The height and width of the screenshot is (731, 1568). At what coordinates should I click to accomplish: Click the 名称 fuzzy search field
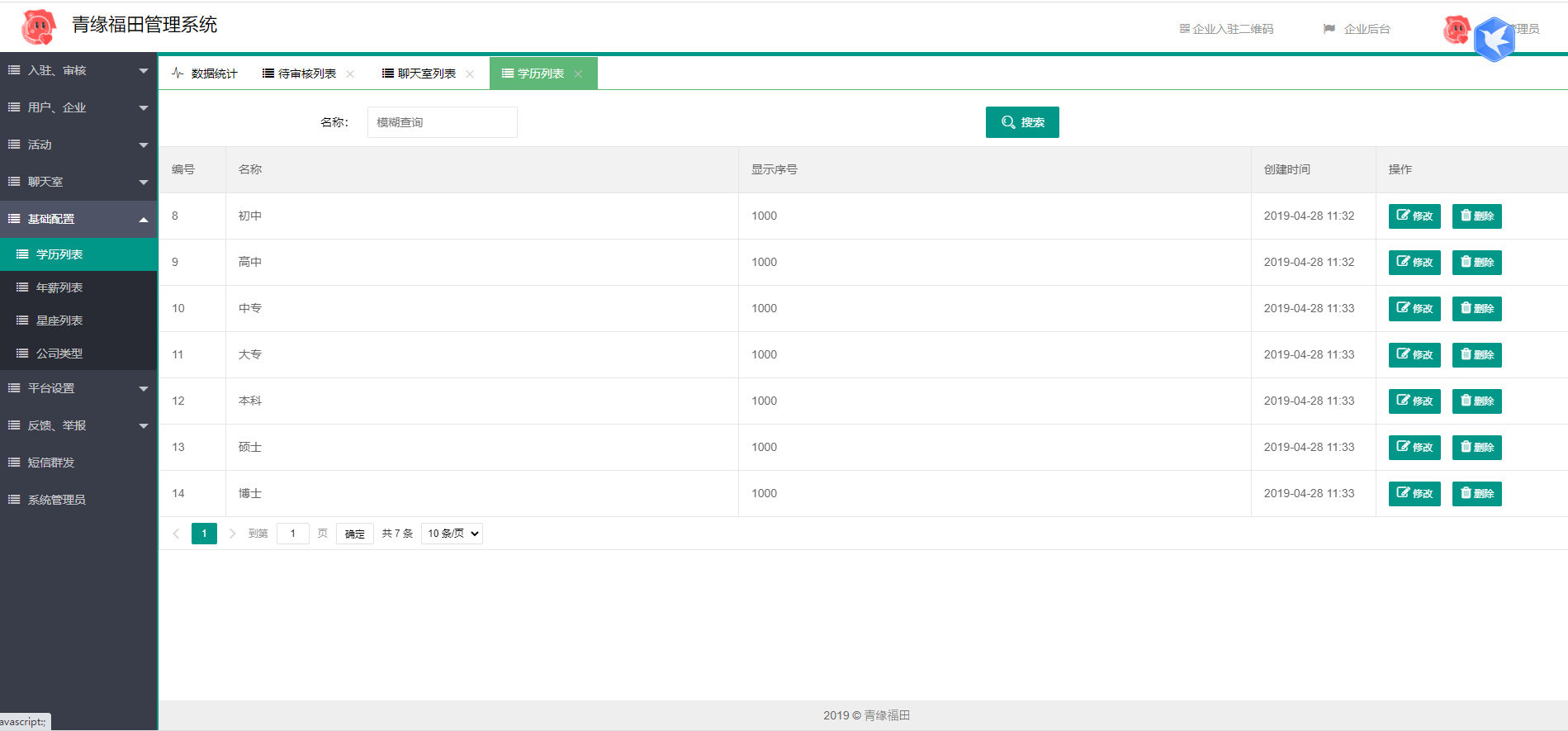click(x=443, y=122)
